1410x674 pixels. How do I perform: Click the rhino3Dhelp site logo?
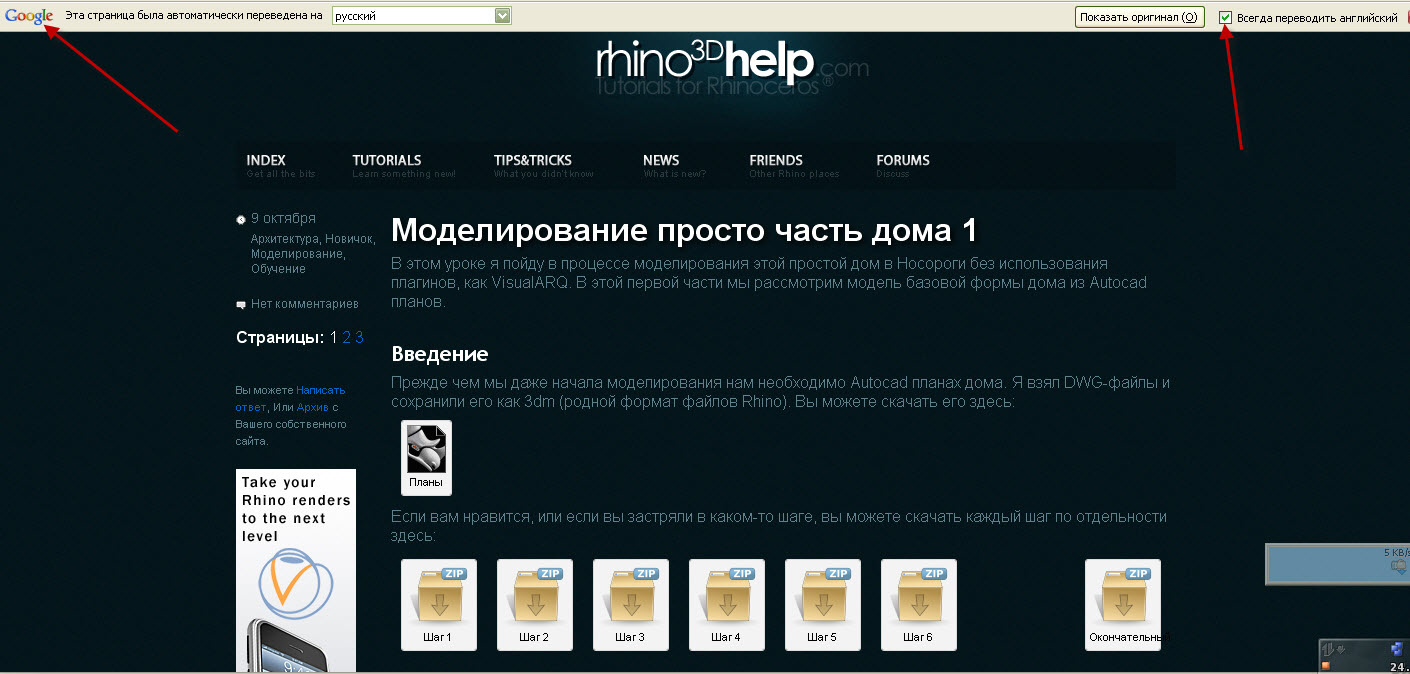click(732, 67)
